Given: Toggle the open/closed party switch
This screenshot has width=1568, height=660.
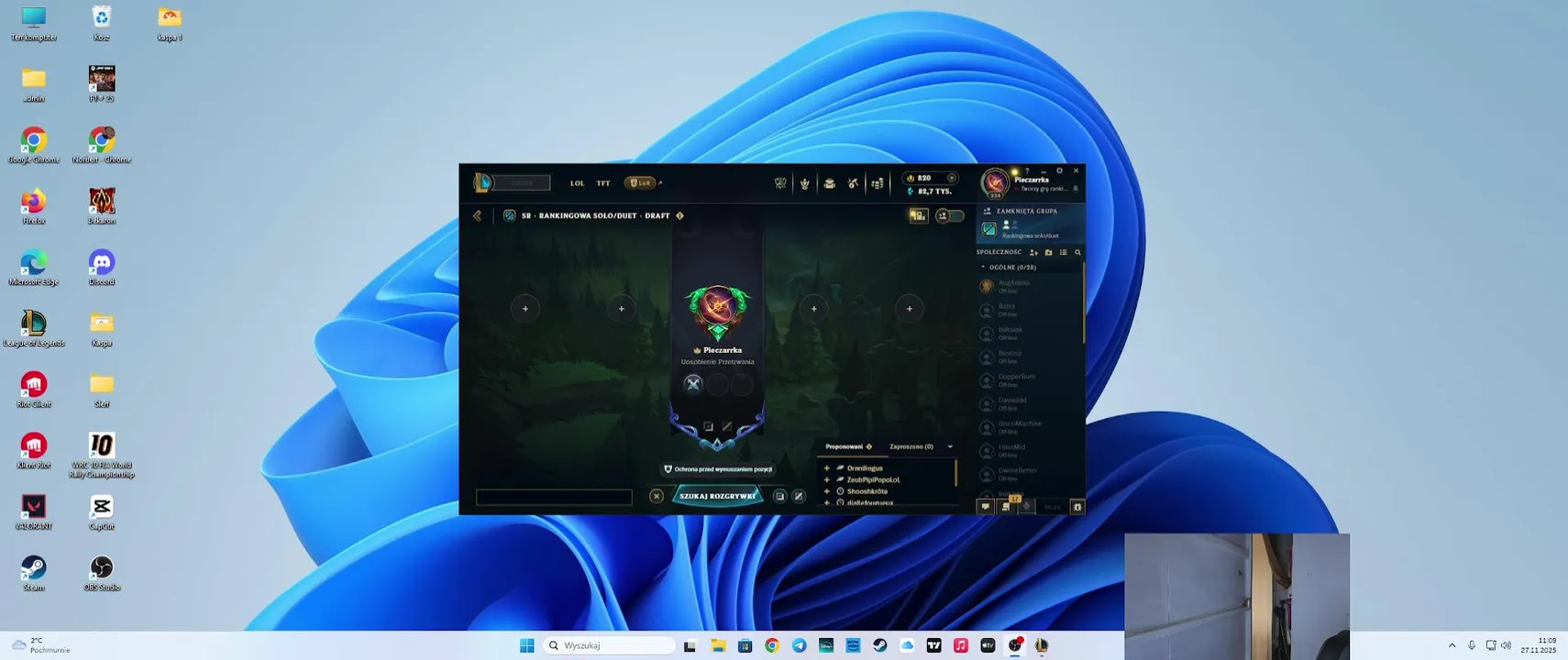Looking at the screenshot, I should point(950,215).
